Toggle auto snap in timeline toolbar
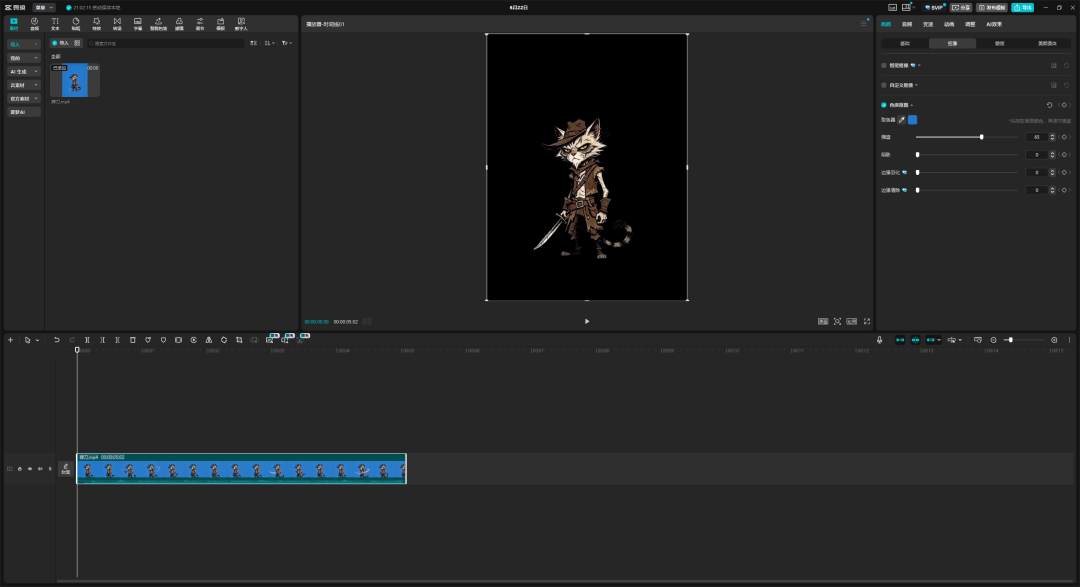This screenshot has width=1080, height=587. click(915, 340)
